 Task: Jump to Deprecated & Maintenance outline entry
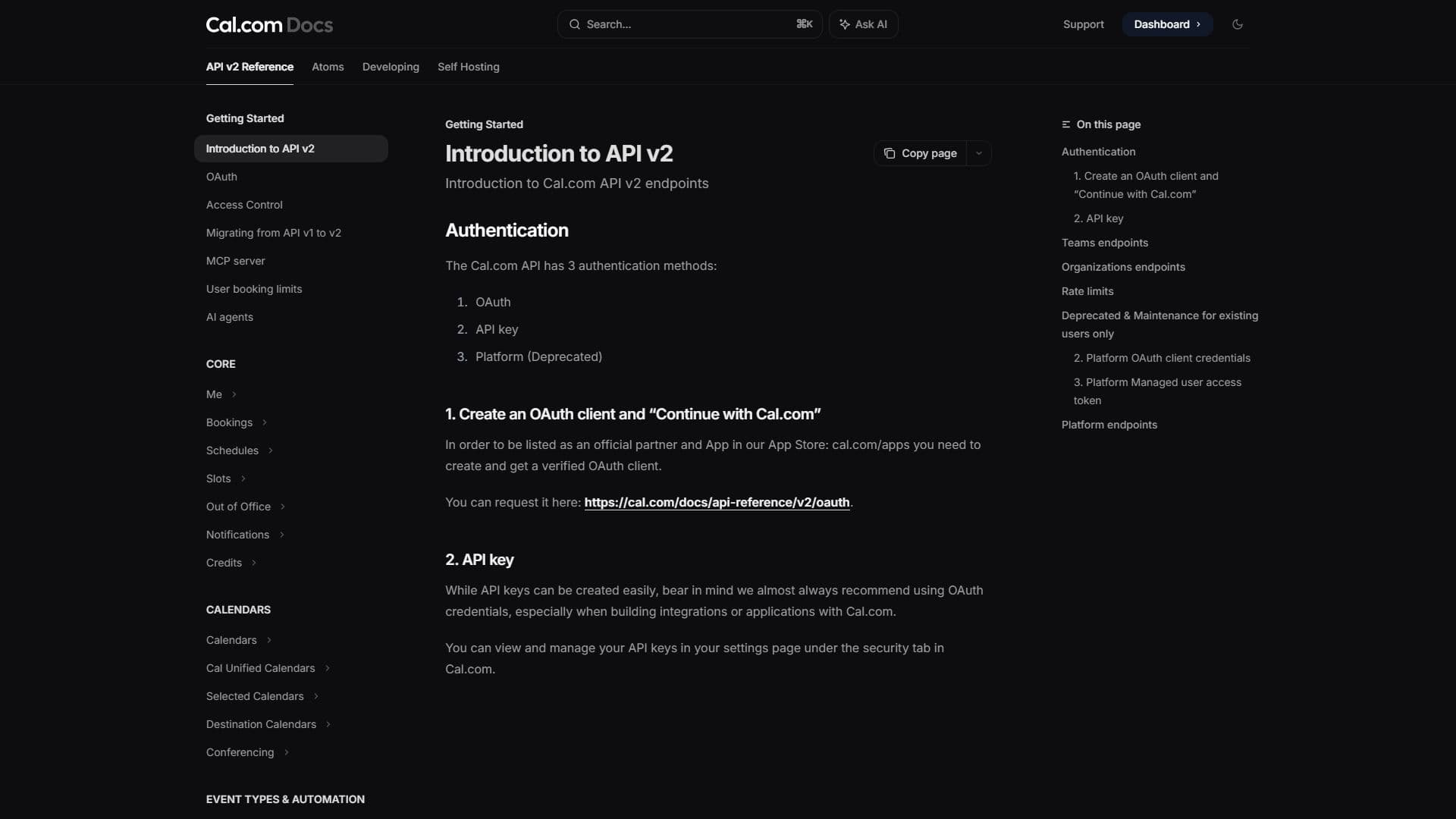point(1159,325)
